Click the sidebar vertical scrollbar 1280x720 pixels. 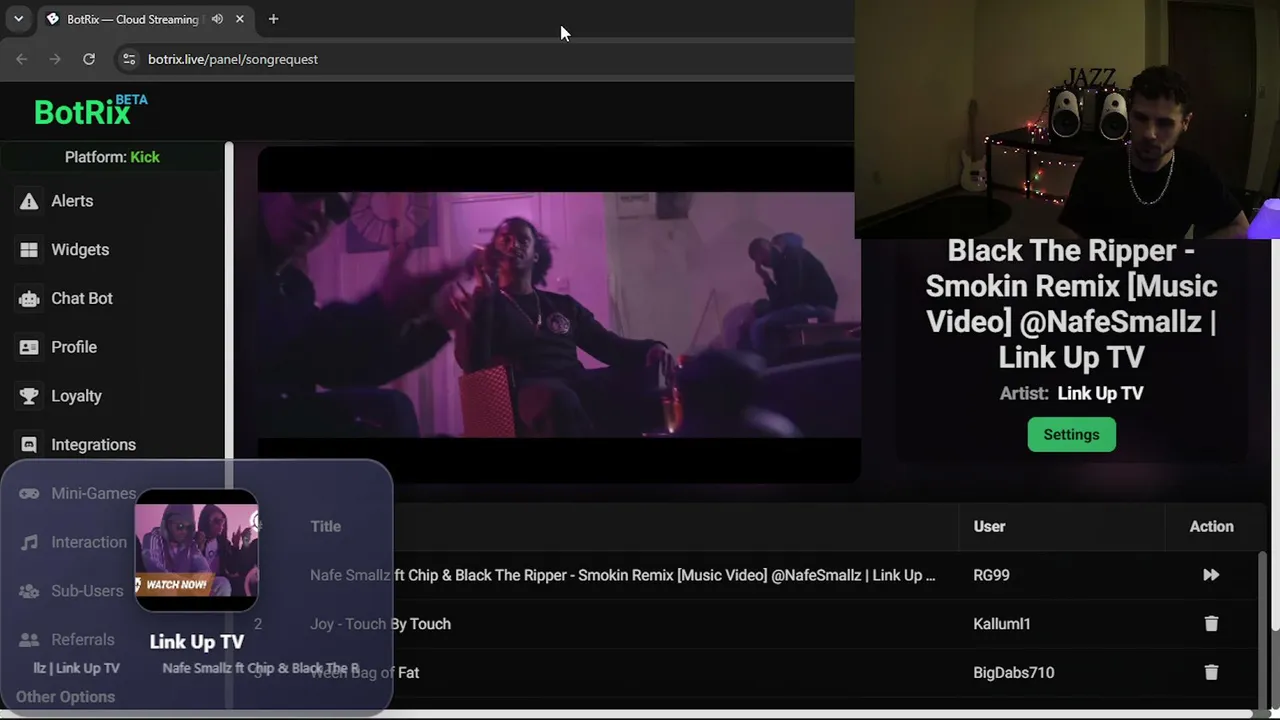[x=229, y=300]
